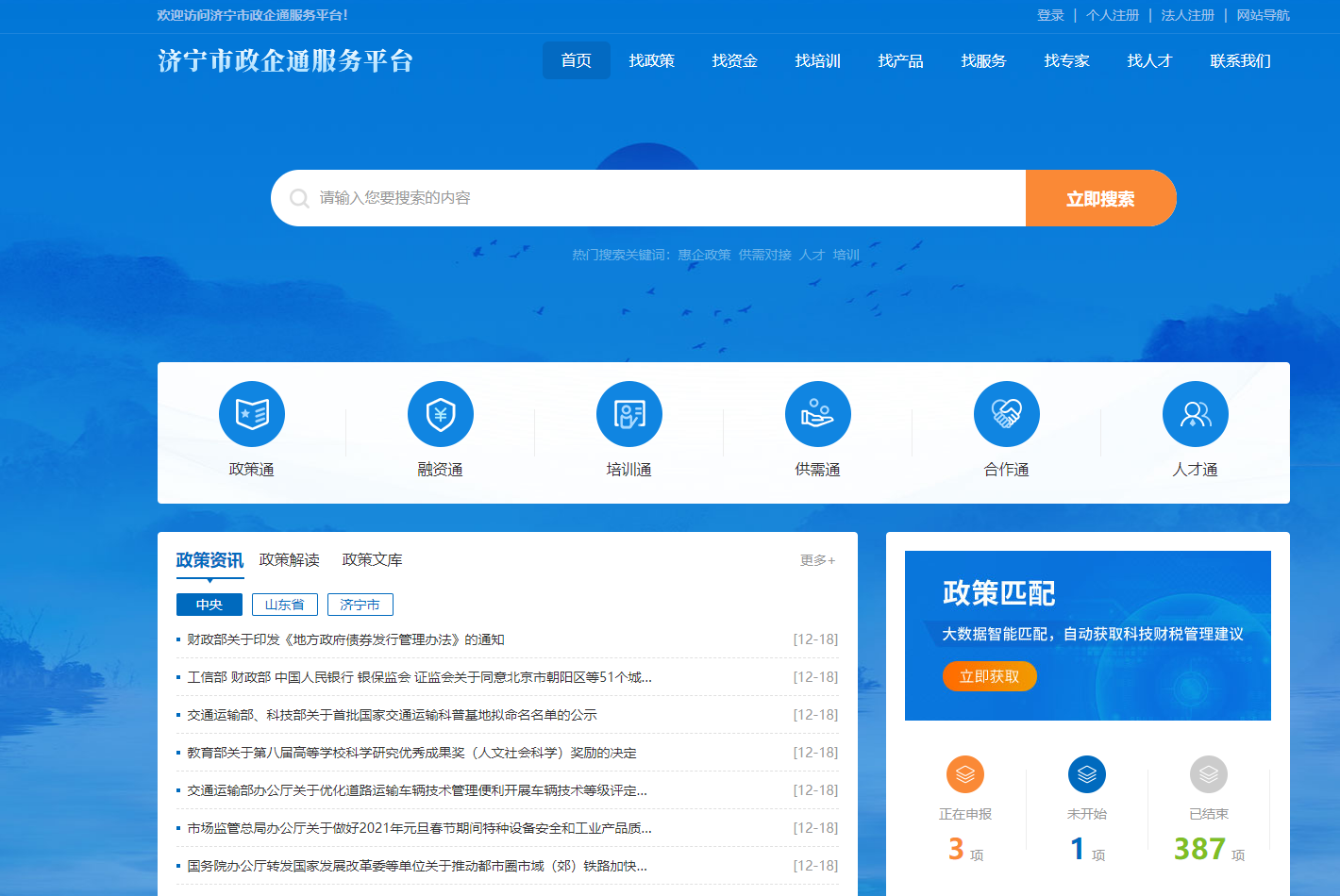The image size is (1340, 896).
Task: Select hot keyword 培训
Action: [846, 255]
